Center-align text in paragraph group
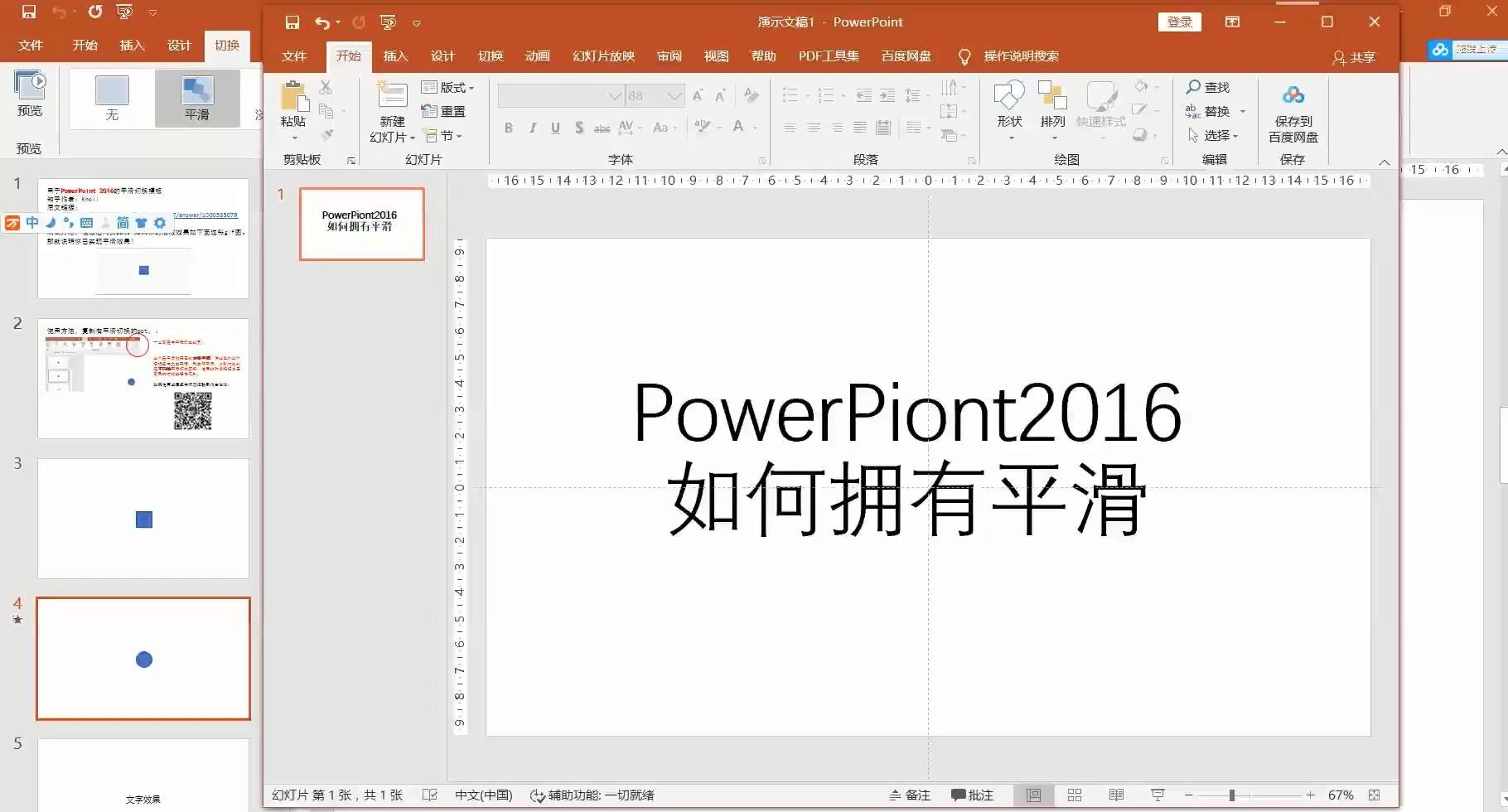1508x812 pixels. point(814,128)
